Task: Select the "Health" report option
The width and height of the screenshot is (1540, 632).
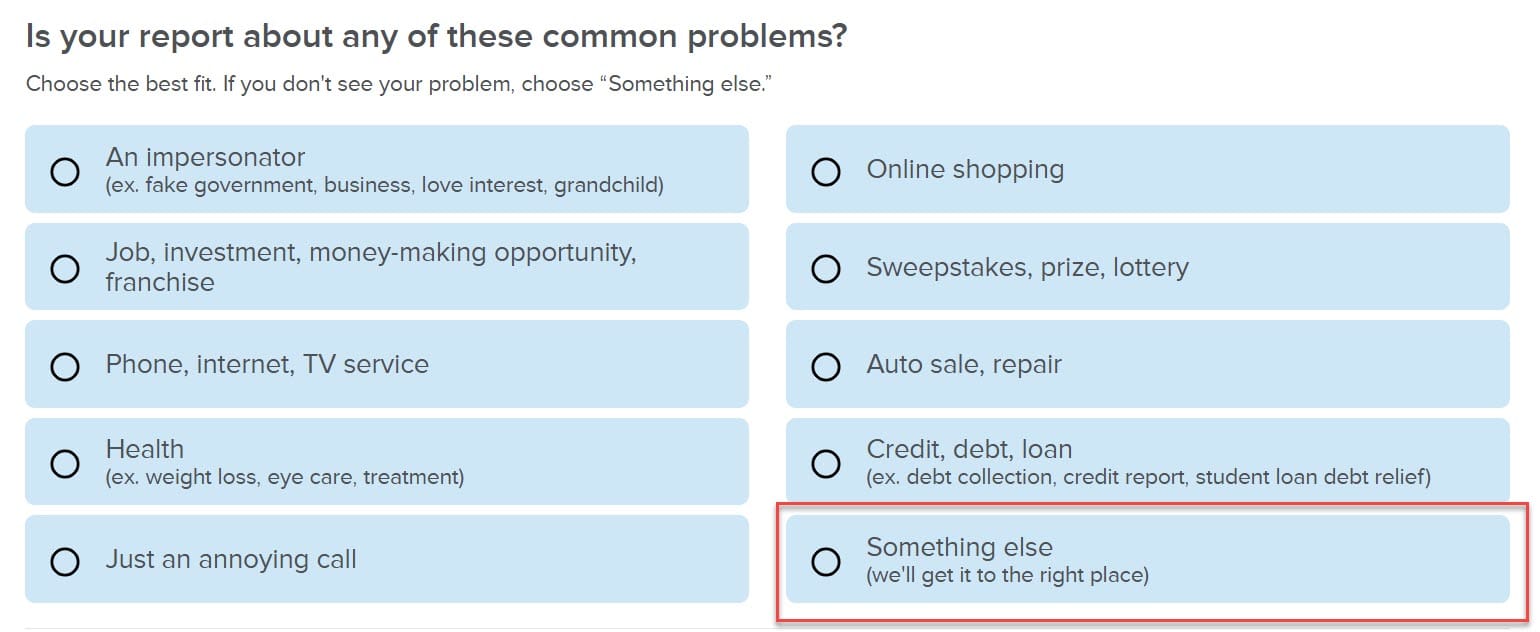Action: tap(65, 463)
